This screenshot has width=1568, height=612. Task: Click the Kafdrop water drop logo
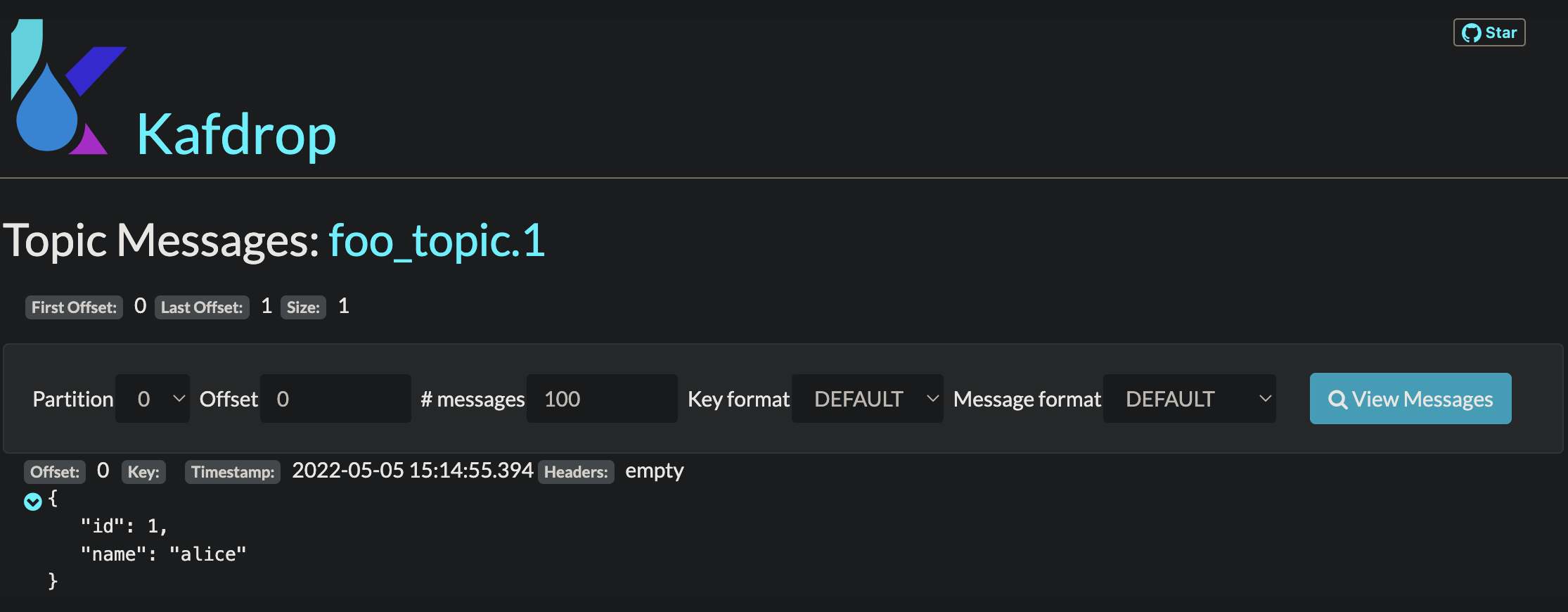click(60, 88)
